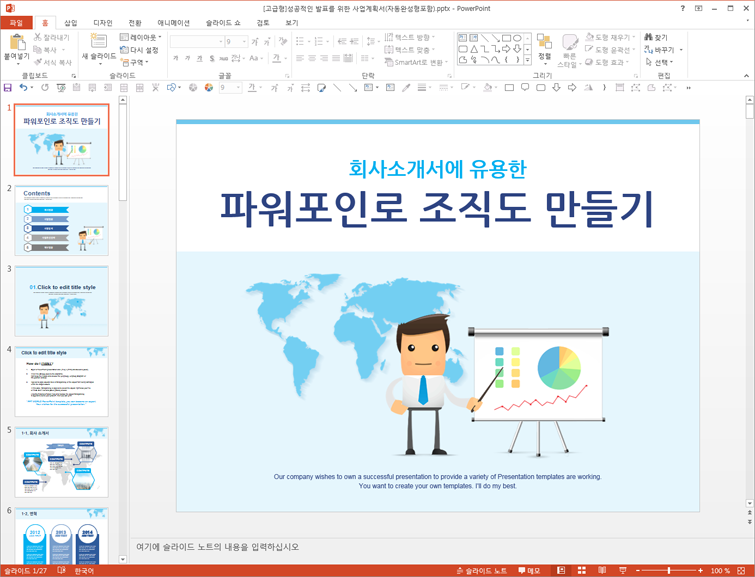This screenshot has height=577, width=755.
Task: Open the font size dropdown in ribbon
Action: point(244,42)
